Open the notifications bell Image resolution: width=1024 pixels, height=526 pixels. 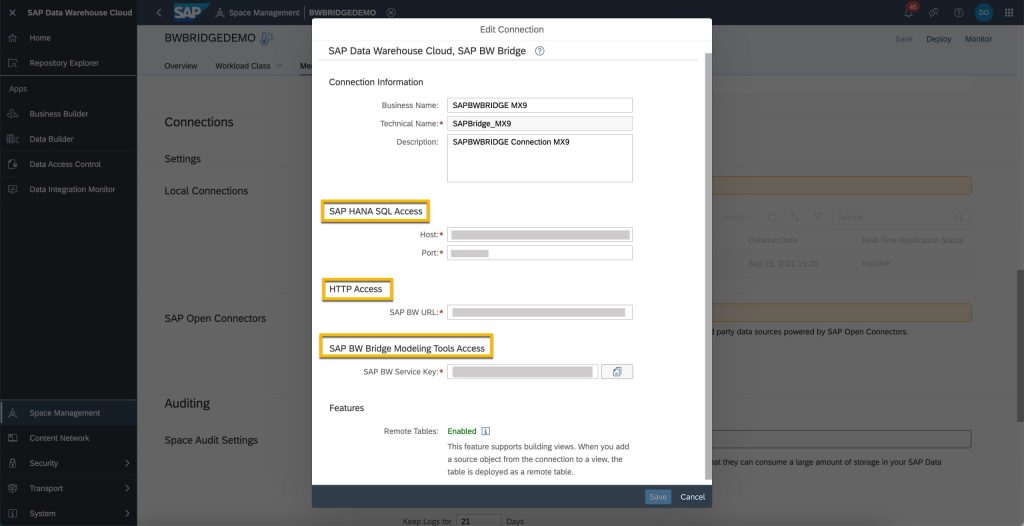pos(908,12)
